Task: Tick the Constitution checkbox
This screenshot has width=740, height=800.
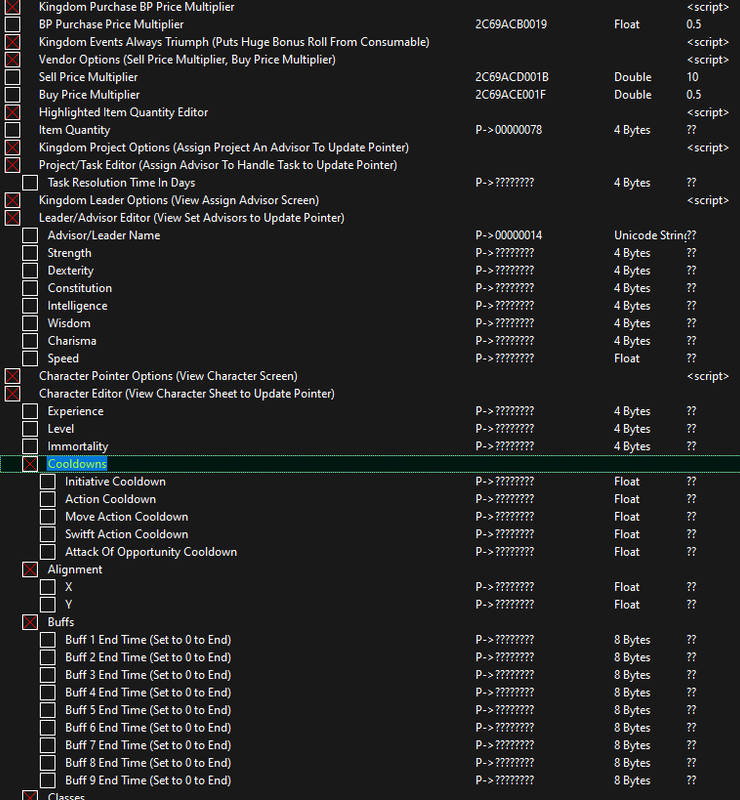Action: tap(30, 288)
